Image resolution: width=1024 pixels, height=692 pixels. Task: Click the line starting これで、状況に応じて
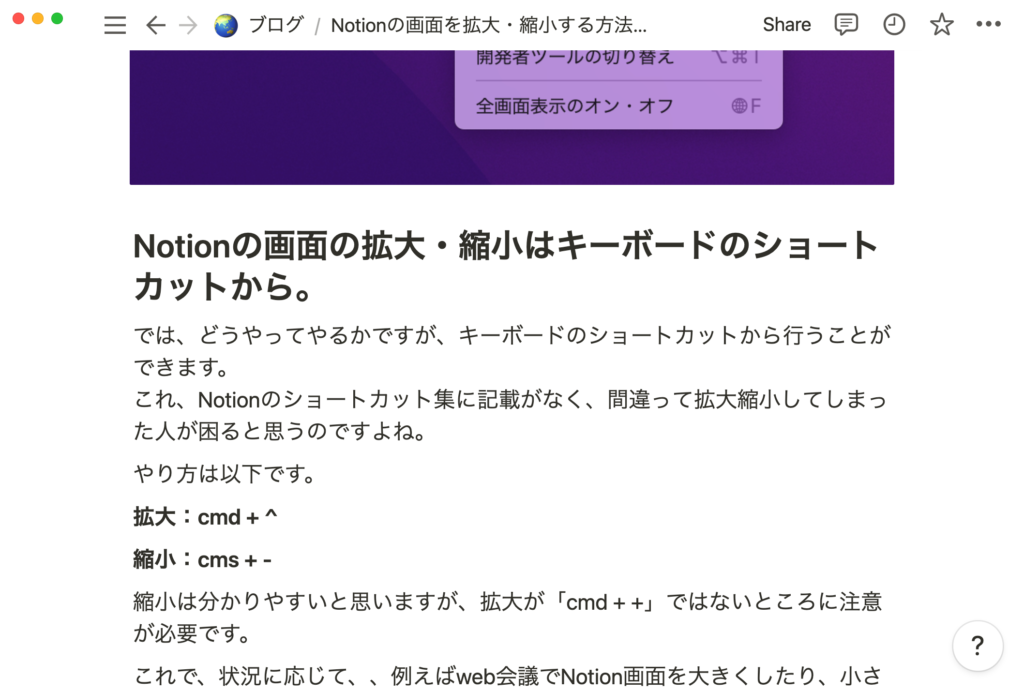coord(507,676)
